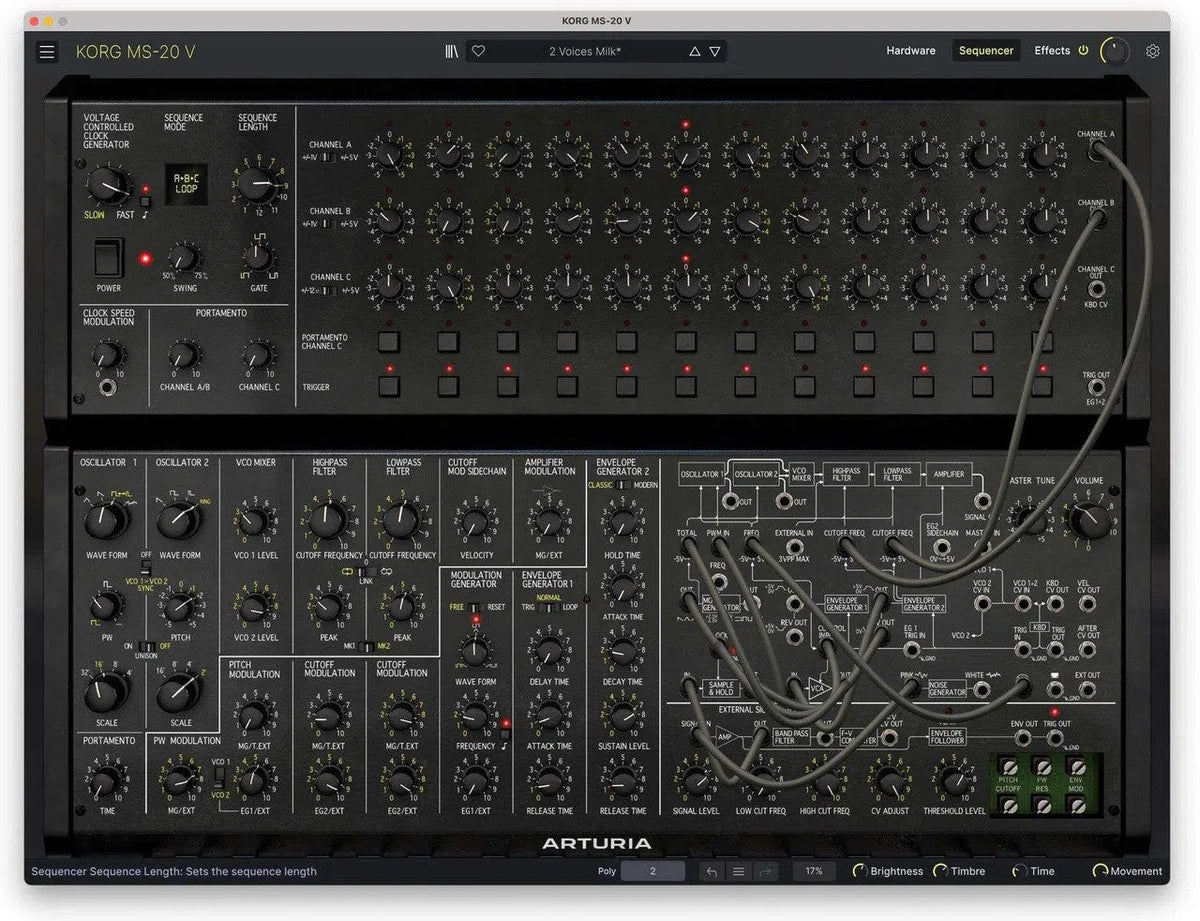
Task: Undo the last parameter change
Action: coord(711,871)
